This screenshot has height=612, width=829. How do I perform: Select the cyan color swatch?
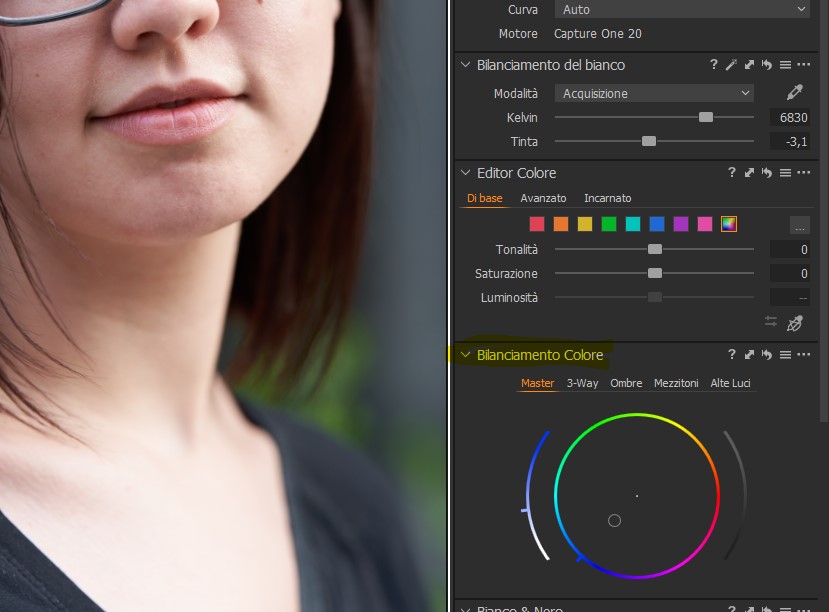click(x=633, y=224)
